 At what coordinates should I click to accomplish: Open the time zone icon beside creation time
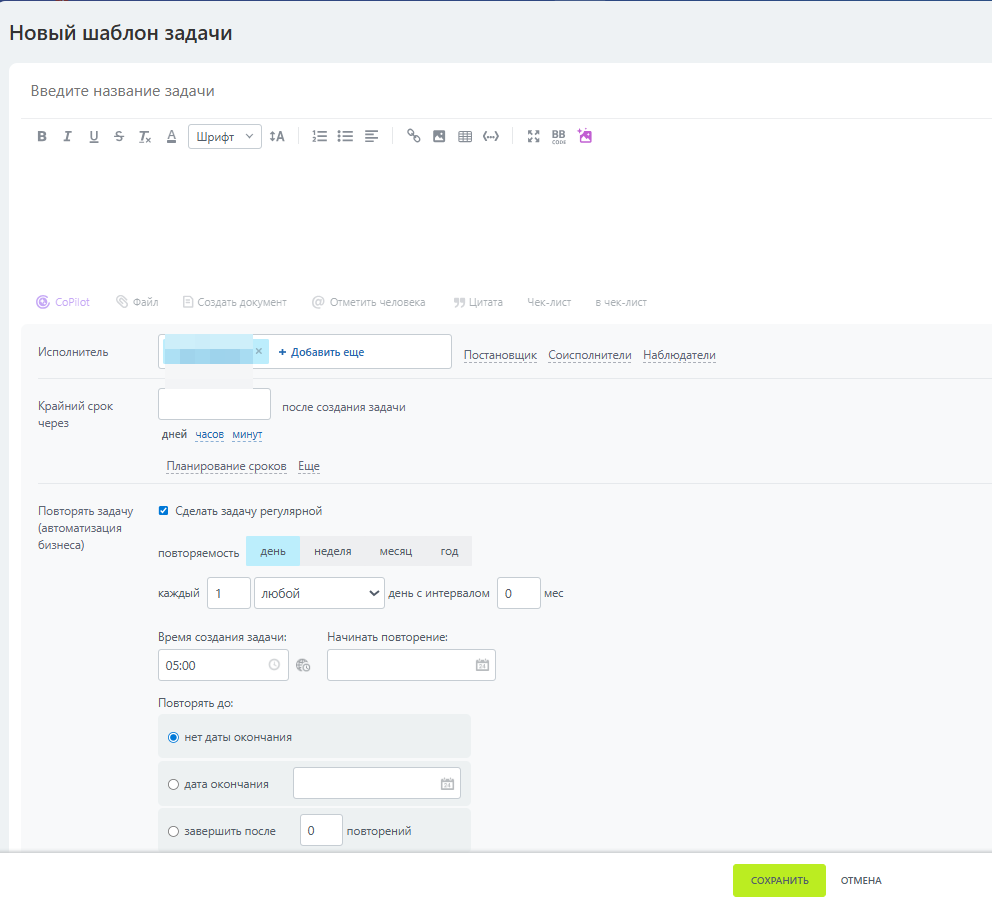[304, 665]
